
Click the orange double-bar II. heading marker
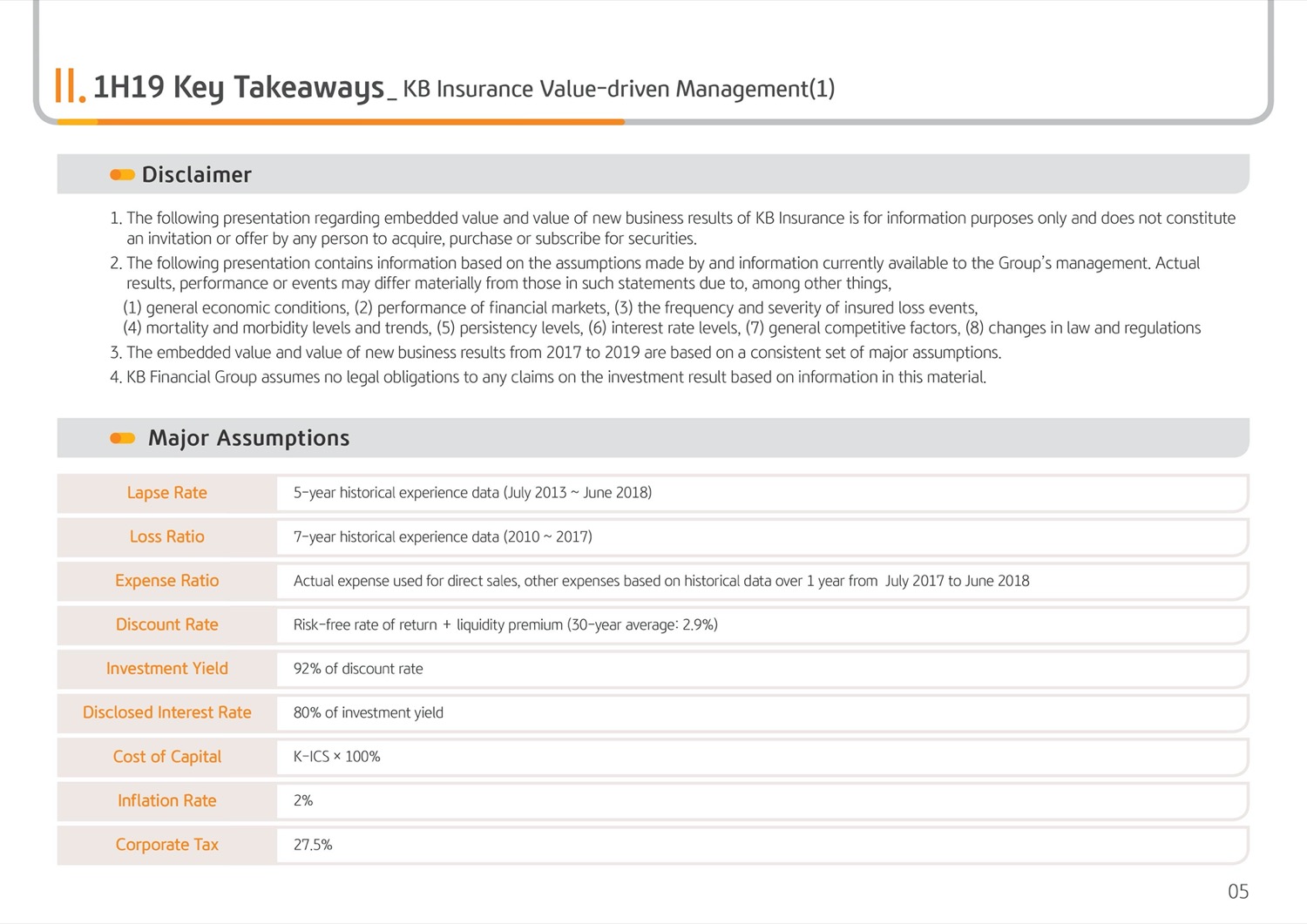tap(70, 86)
